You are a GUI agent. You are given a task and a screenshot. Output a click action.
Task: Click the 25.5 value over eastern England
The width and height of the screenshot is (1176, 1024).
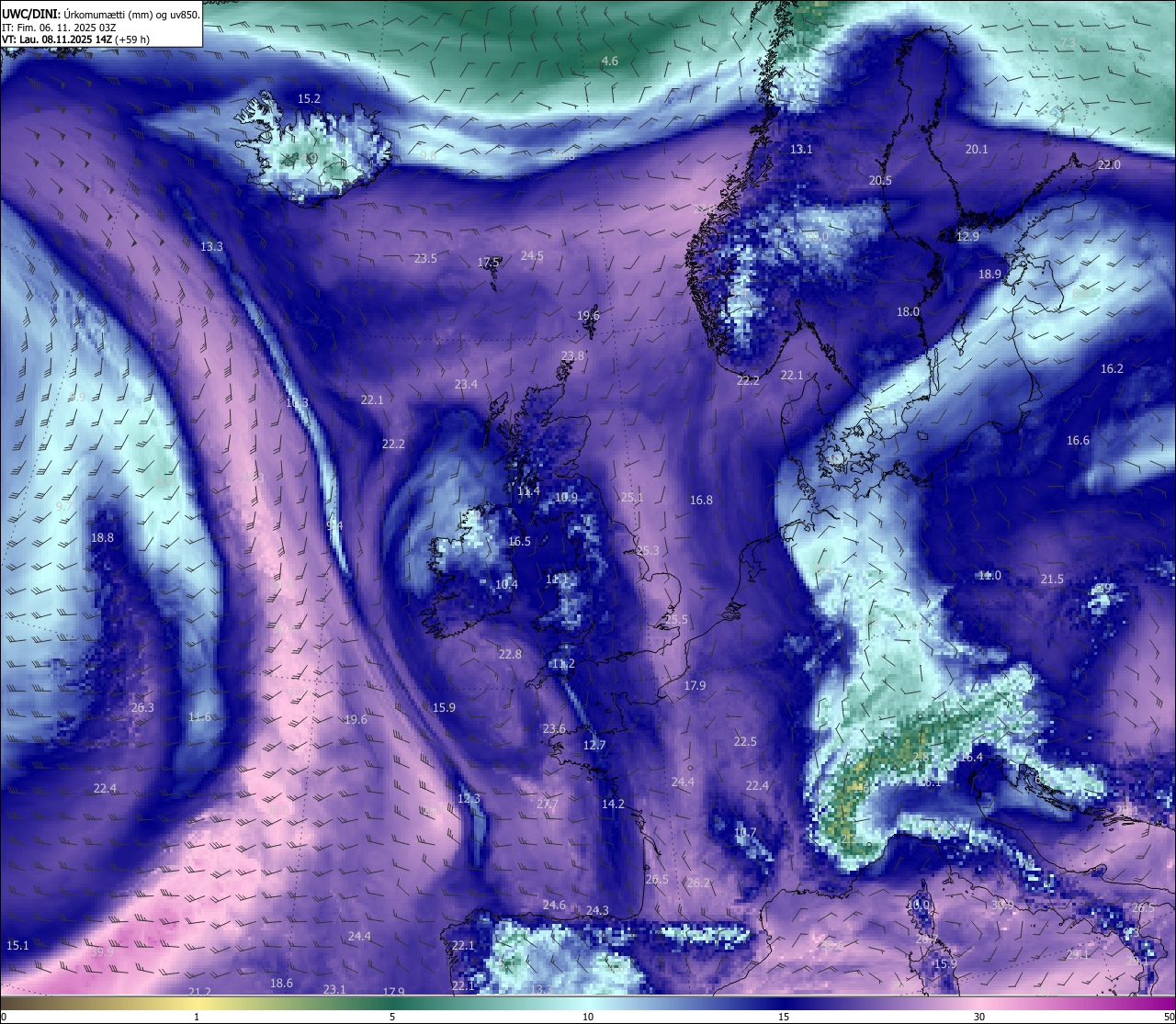click(x=676, y=620)
